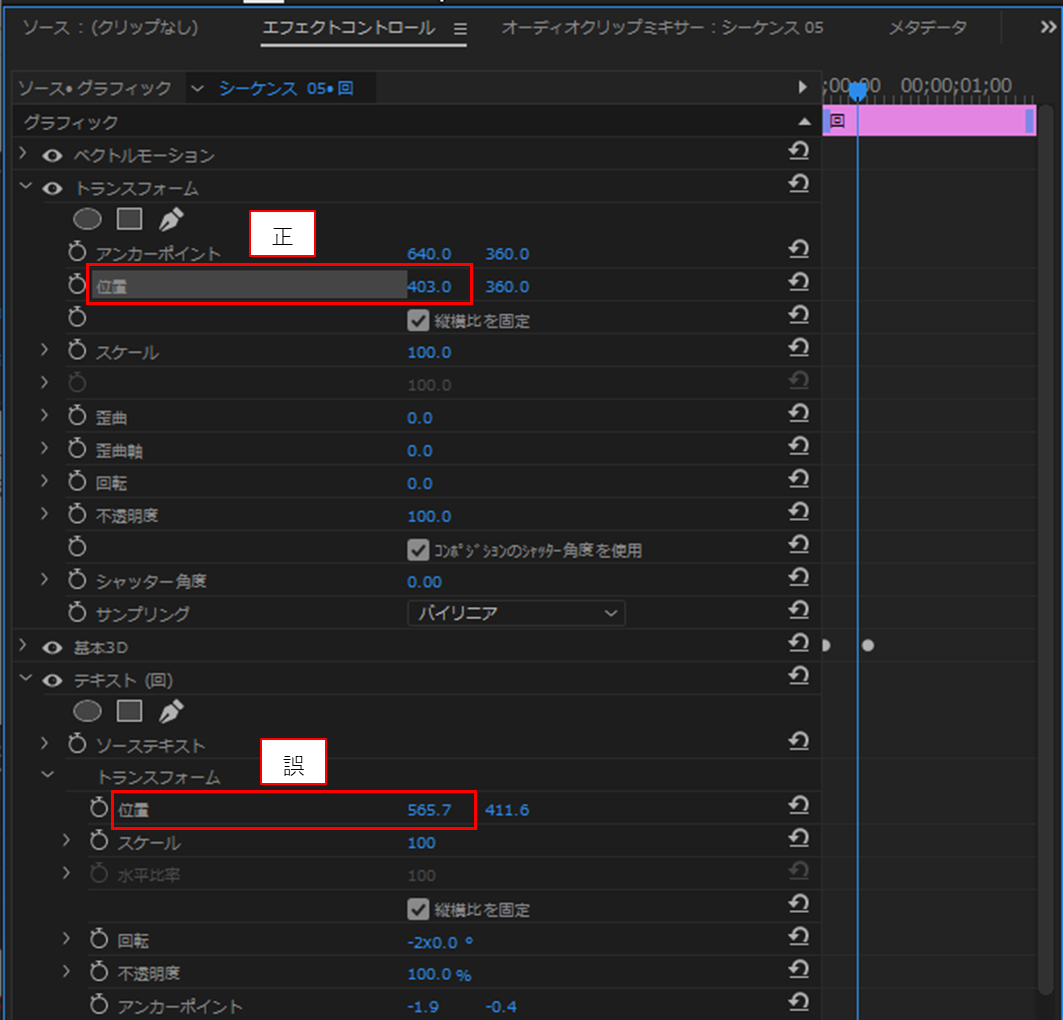This screenshot has height=1020, width=1063.
Task: Click the forward navigation arrow in the header
Action: click(803, 88)
